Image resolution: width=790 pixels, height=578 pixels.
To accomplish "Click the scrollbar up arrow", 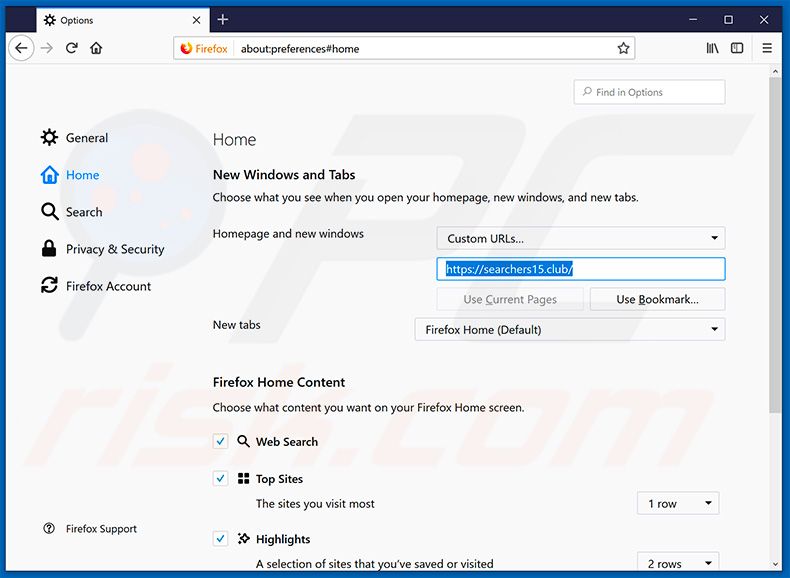I will [775, 72].
